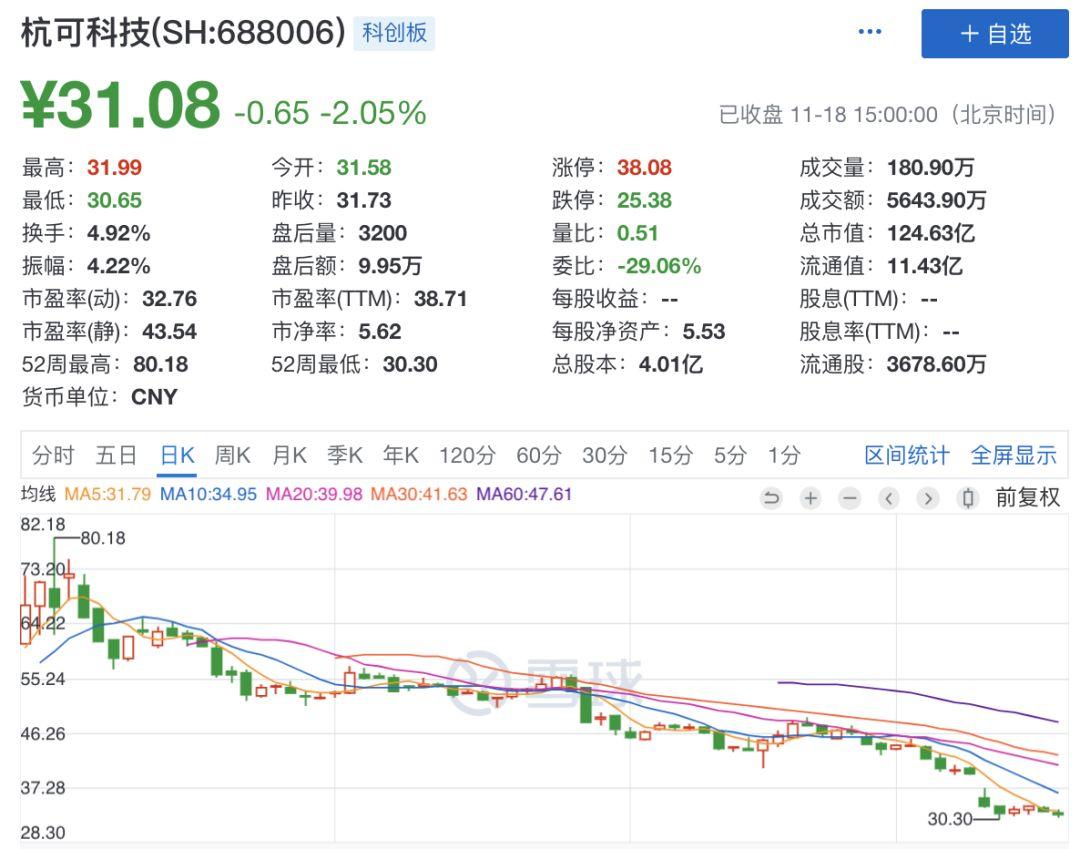Image resolution: width=1080 pixels, height=849 pixels.
Task: Click the 最低 value 30.65
Action: click(x=114, y=200)
